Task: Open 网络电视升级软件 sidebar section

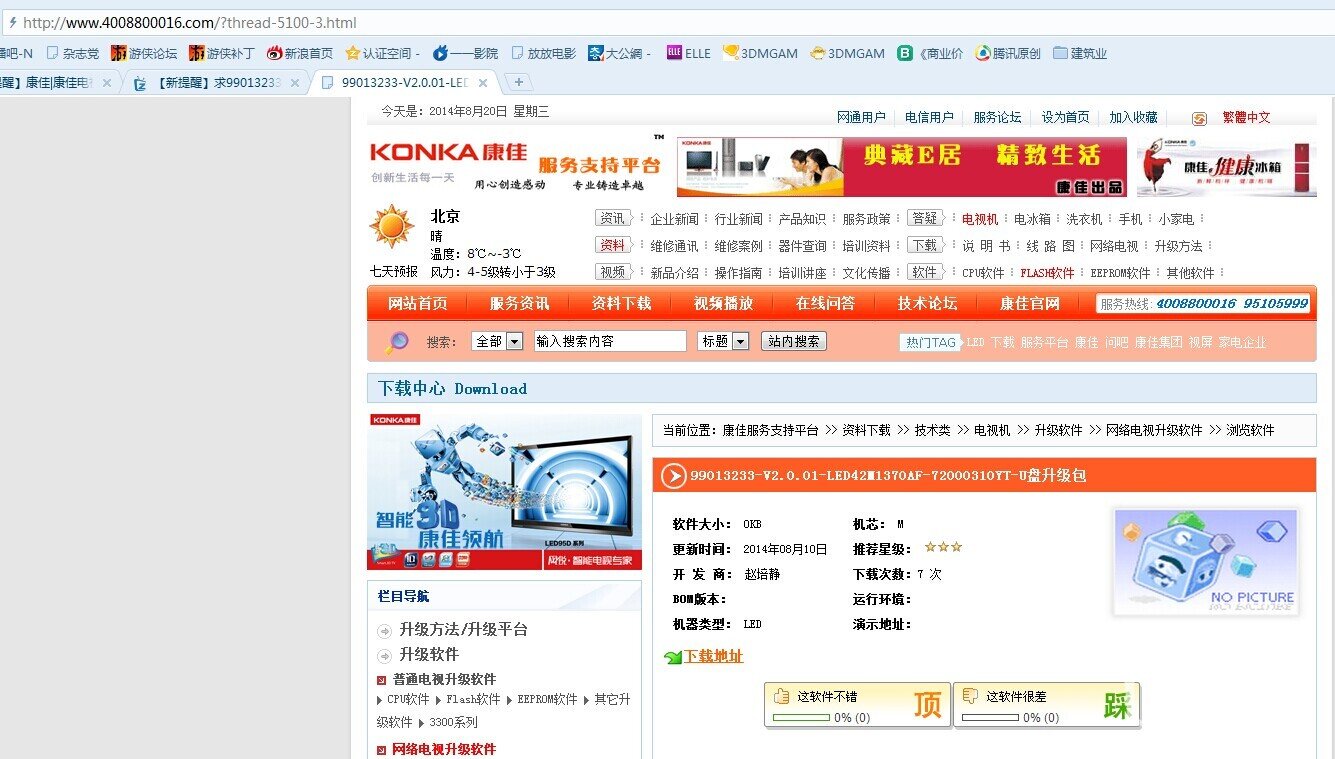Action: [444, 749]
